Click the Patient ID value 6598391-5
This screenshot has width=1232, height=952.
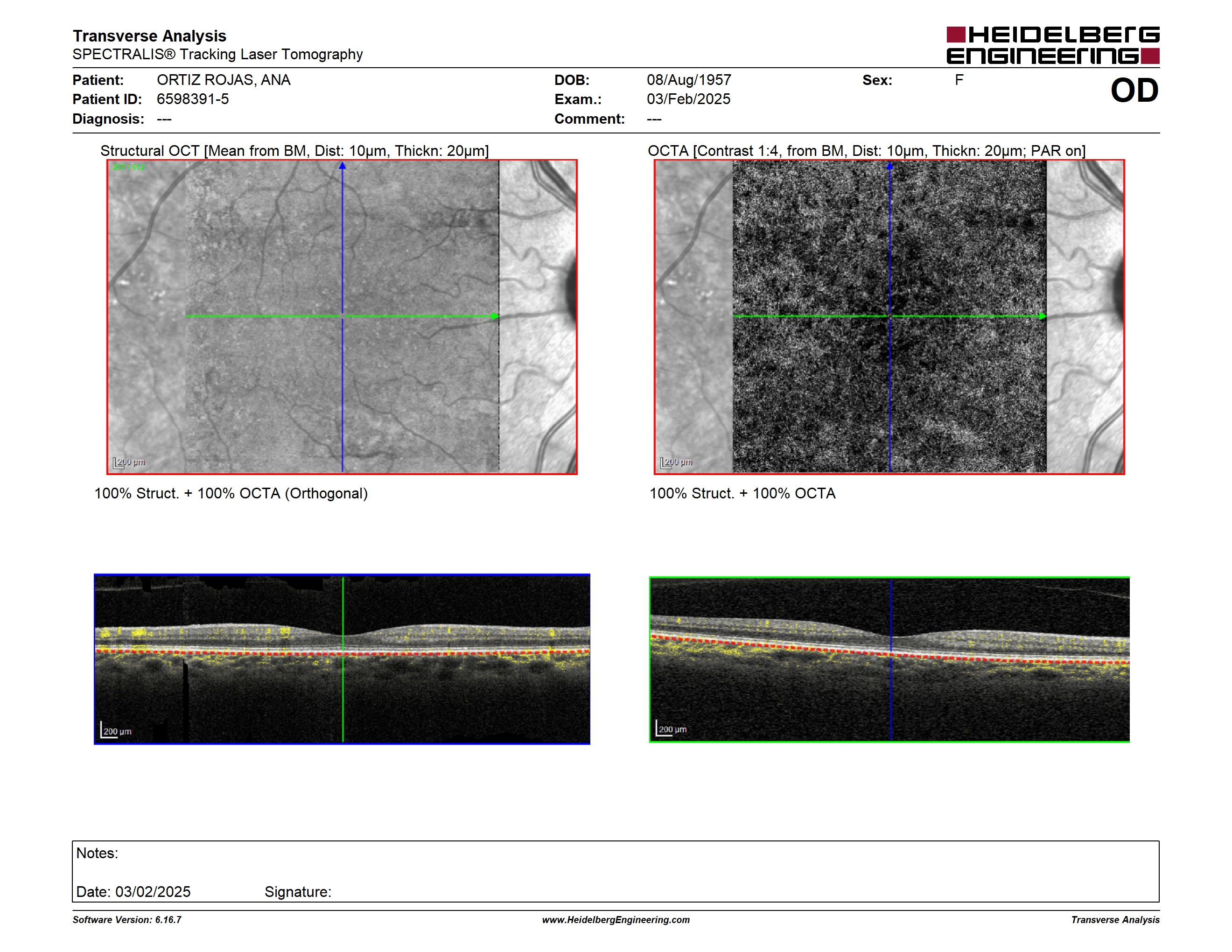click(193, 99)
